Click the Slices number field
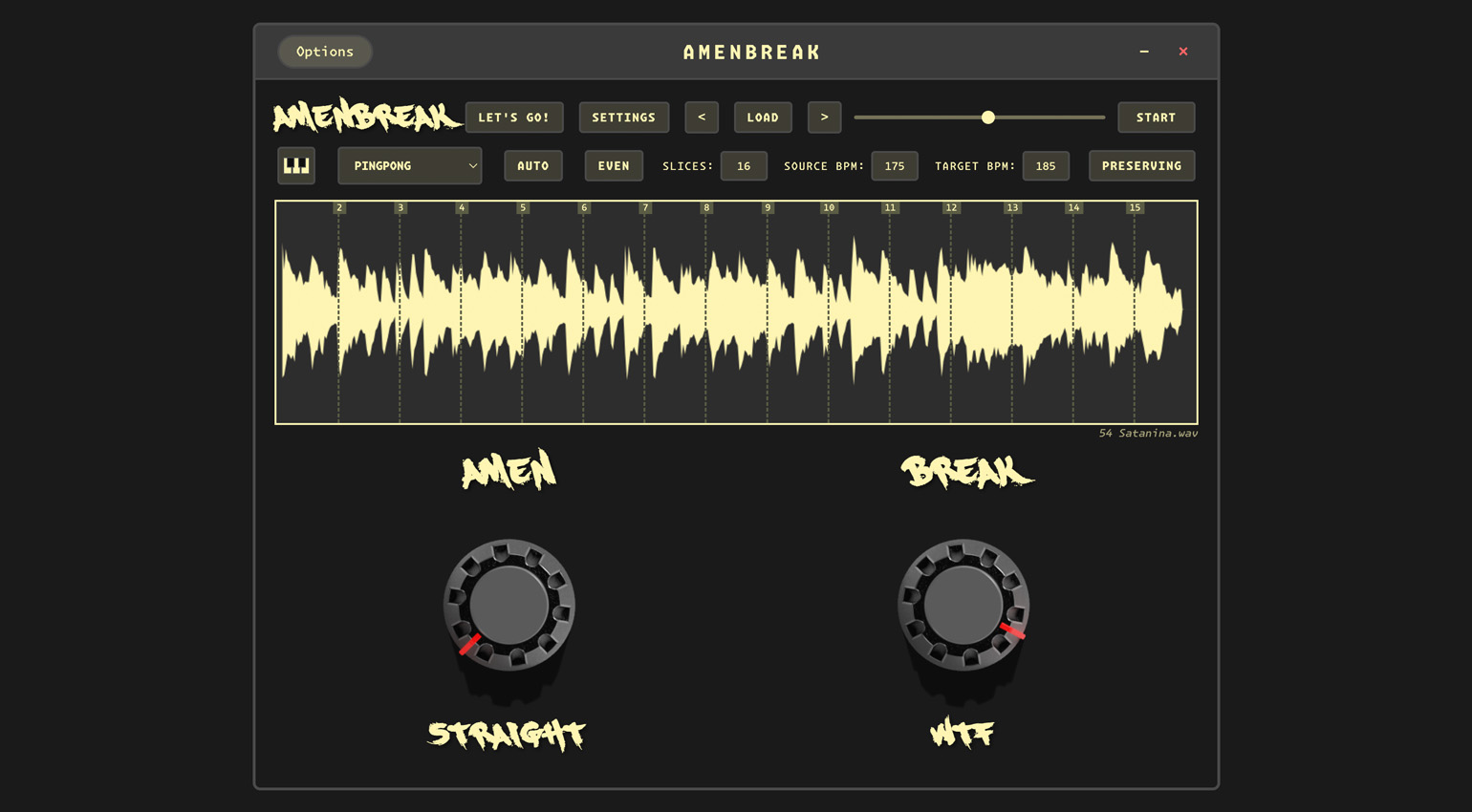This screenshot has height=812, width=1472. (x=744, y=166)
